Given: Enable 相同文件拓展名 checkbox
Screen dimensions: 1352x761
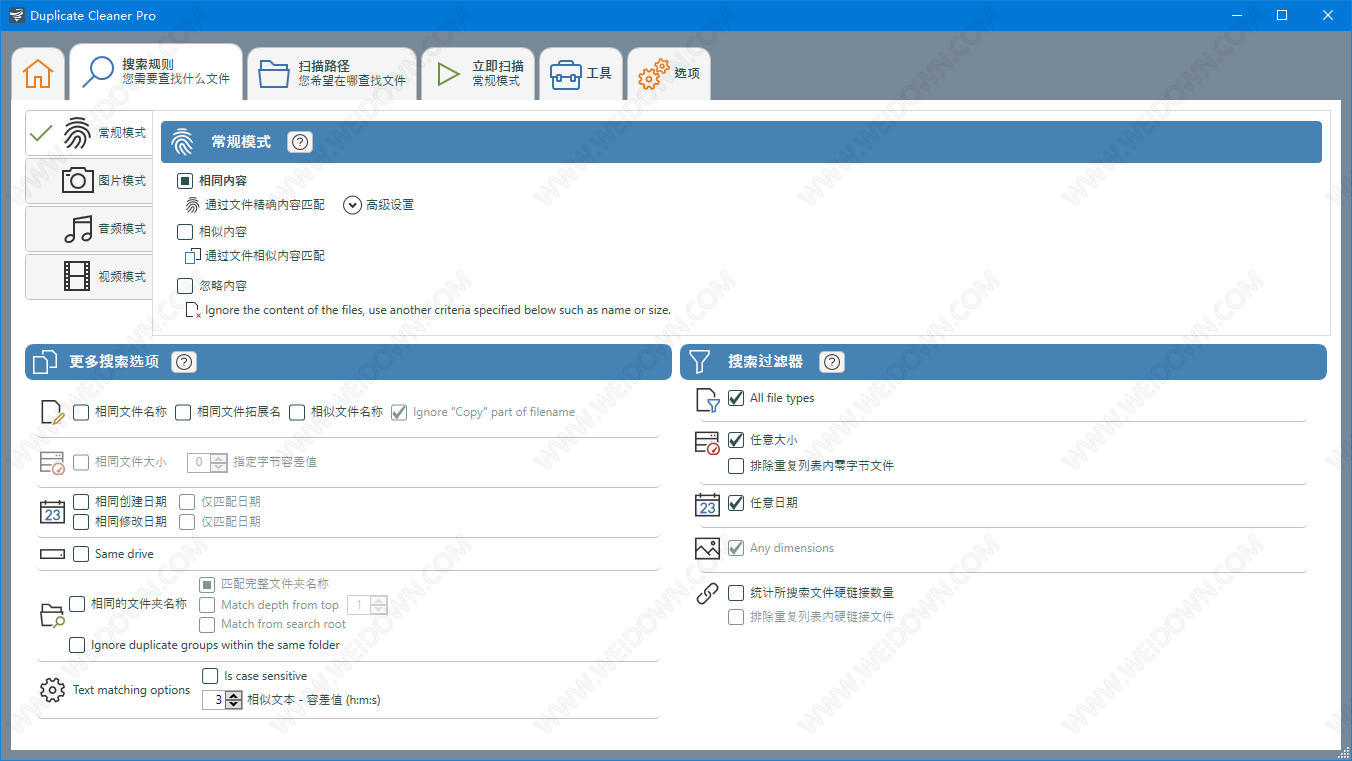Looking at the screenshot, I should [x=183, y=412].
